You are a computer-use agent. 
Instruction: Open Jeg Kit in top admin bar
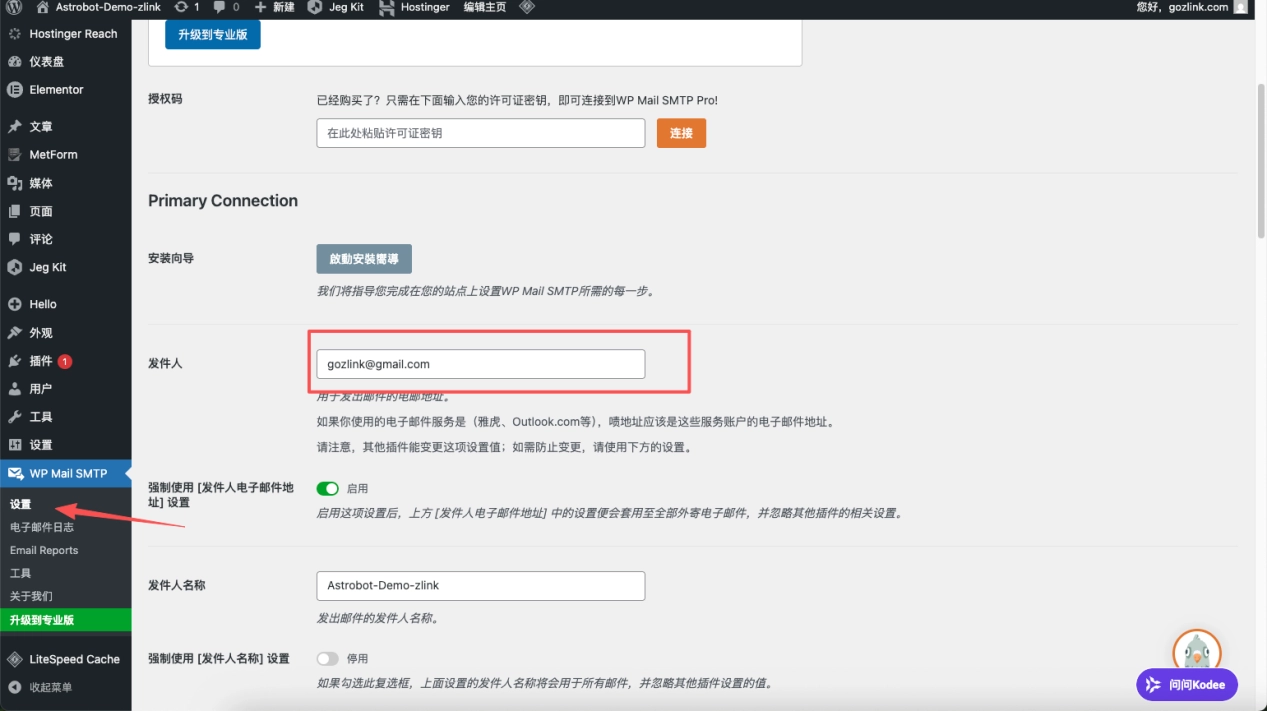tap(335, 7)
